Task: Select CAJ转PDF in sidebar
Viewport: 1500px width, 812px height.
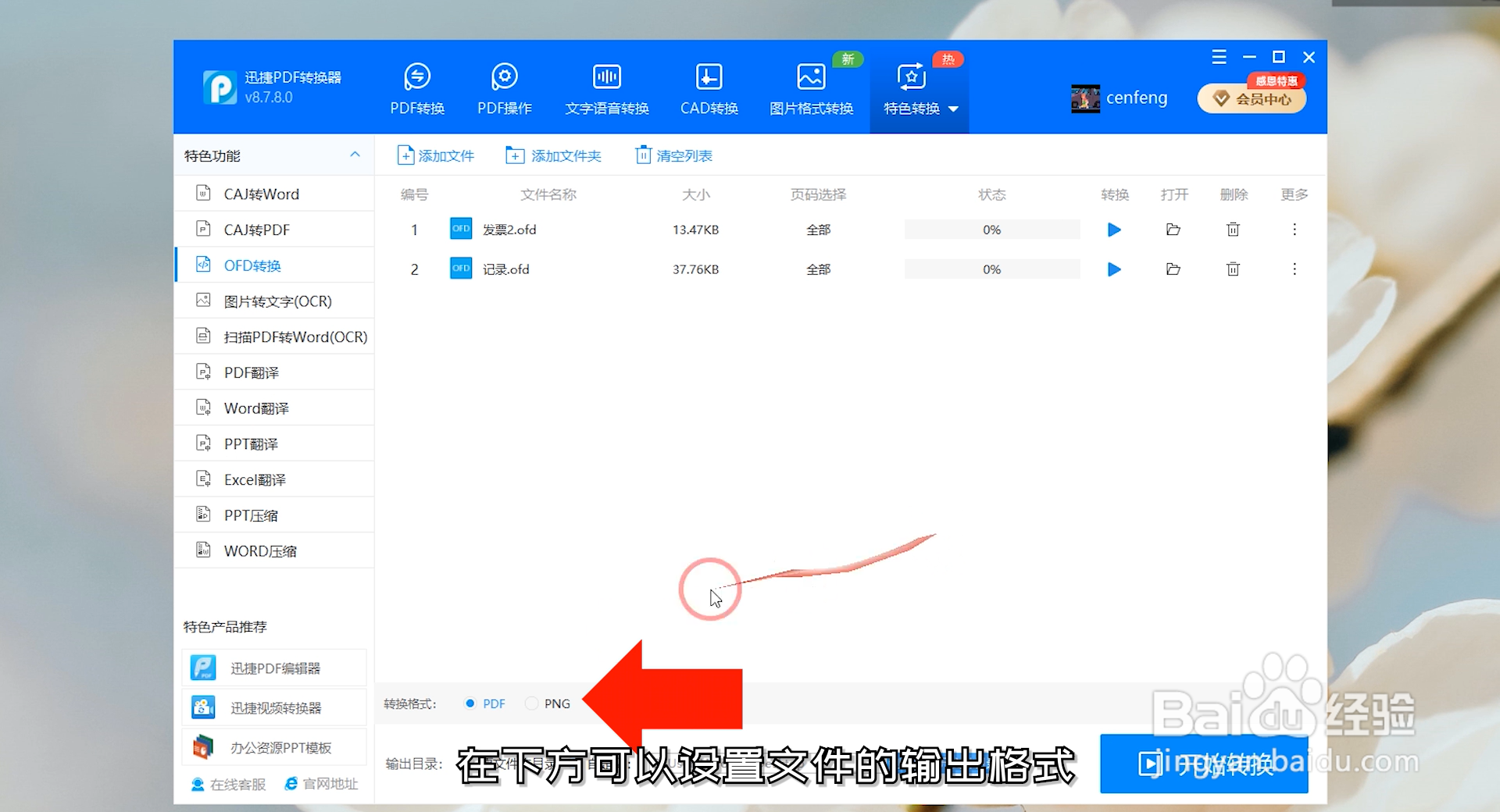Action: click(274, 230)
